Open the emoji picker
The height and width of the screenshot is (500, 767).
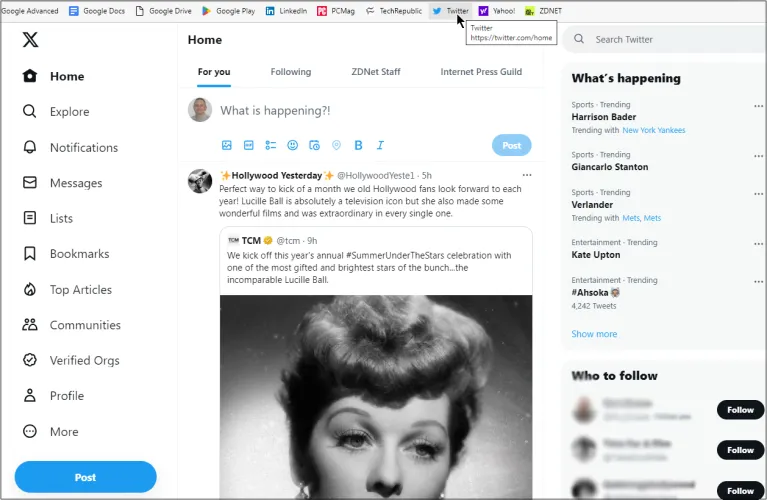tap(293, 145)
